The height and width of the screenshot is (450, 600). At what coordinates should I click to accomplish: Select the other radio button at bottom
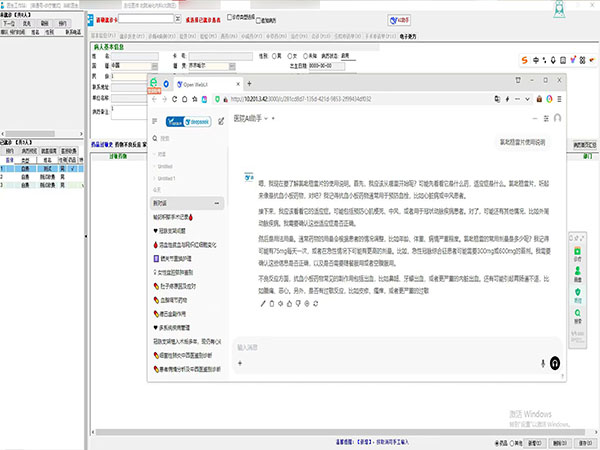(511, 443)
